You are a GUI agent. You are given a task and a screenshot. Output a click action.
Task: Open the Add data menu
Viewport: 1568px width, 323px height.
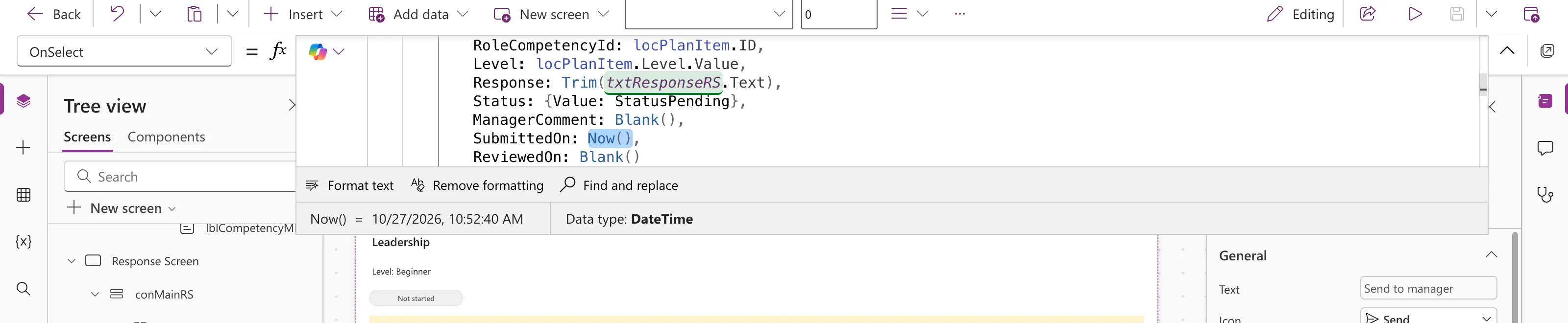coord(419,14)
